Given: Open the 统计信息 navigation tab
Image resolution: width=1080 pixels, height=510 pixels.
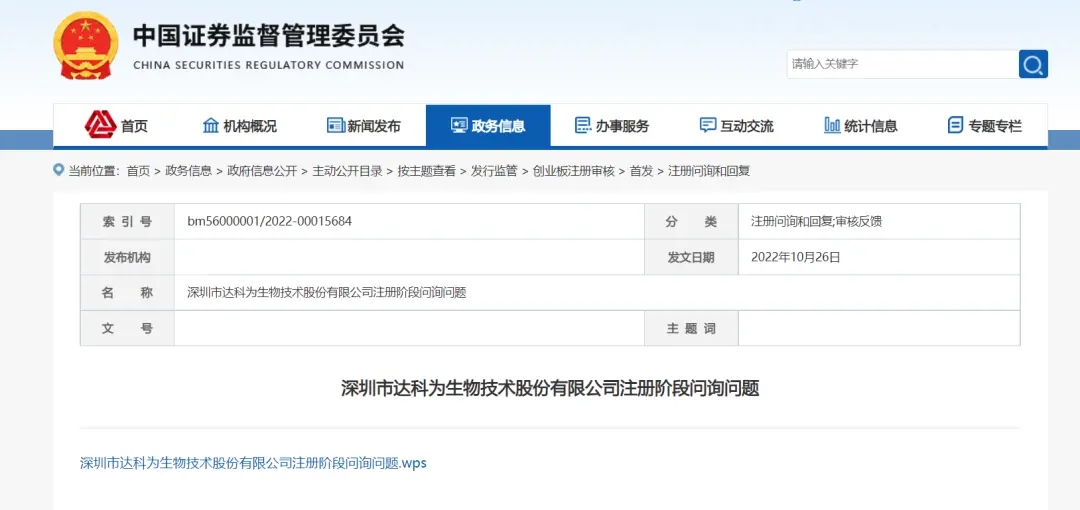Looking at the screenshot, I should pos(861,125).
